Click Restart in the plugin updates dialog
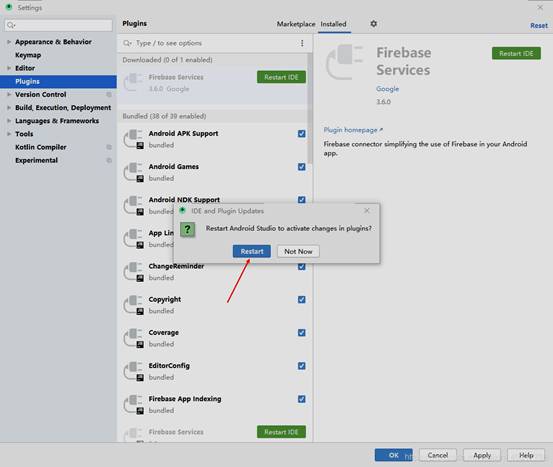The height and width of the screenshot is (467, 553). (x=252, y=251)
